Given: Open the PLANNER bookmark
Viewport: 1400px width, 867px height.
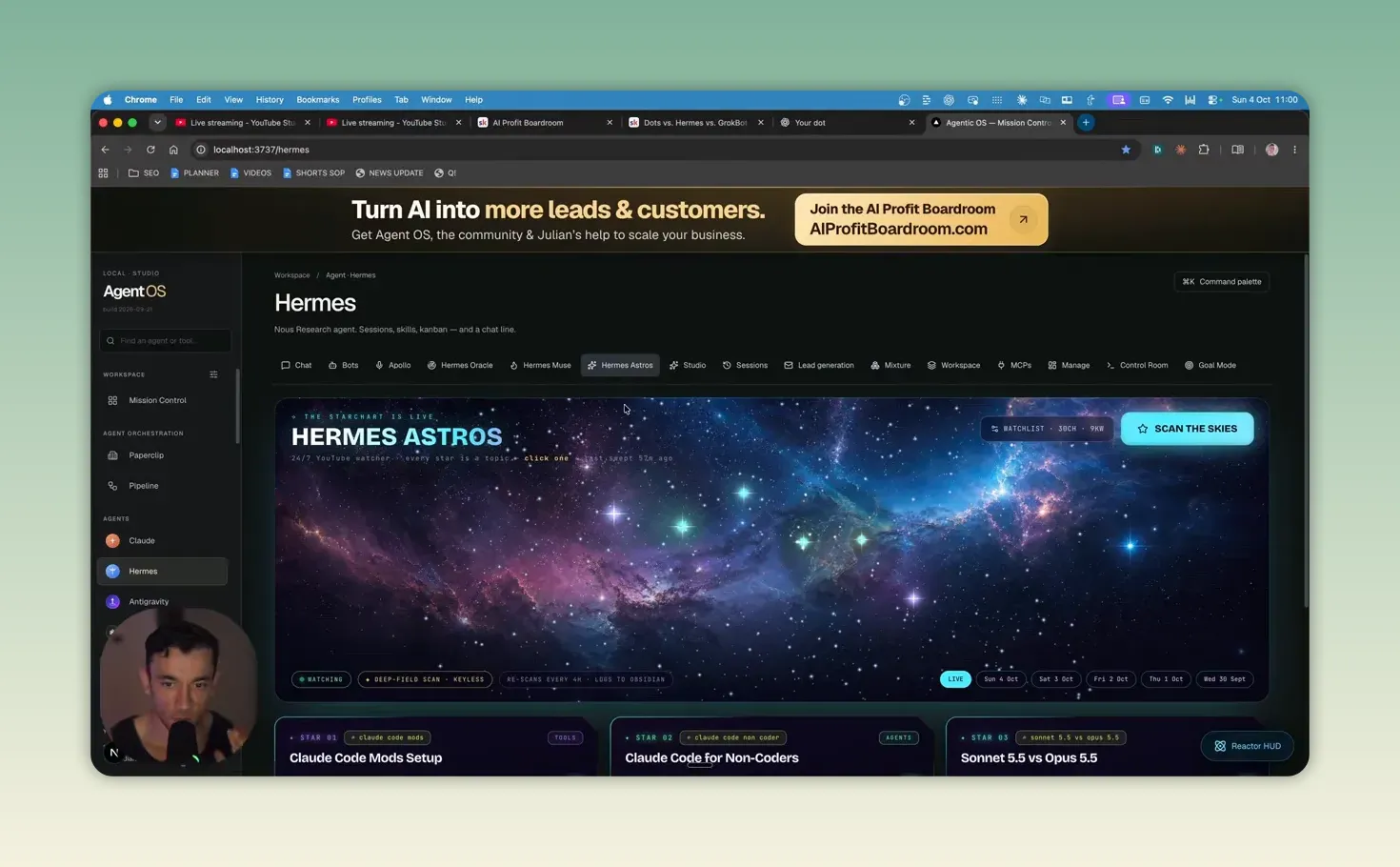Looking at the screenshot, I should coord(194,173).
